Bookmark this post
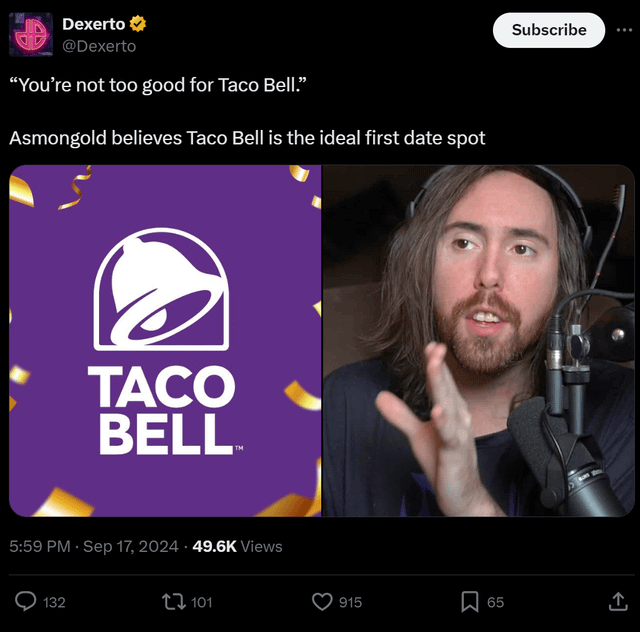Viewport: 640px width, 632px height. (x=470, y=602)
